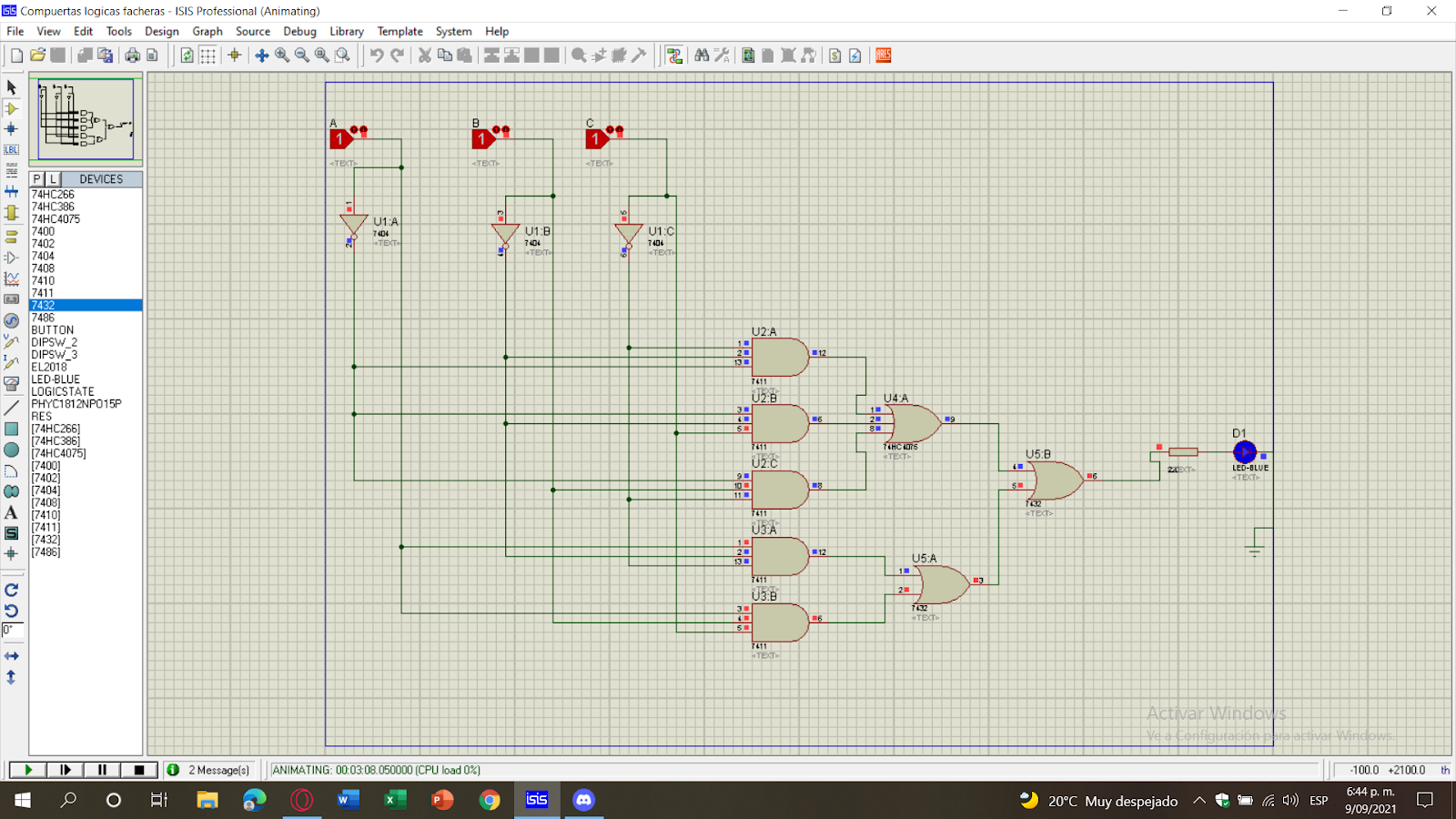Screen dimensions: 1456x819
Task: Pause the running simulation
Action: 102,770
